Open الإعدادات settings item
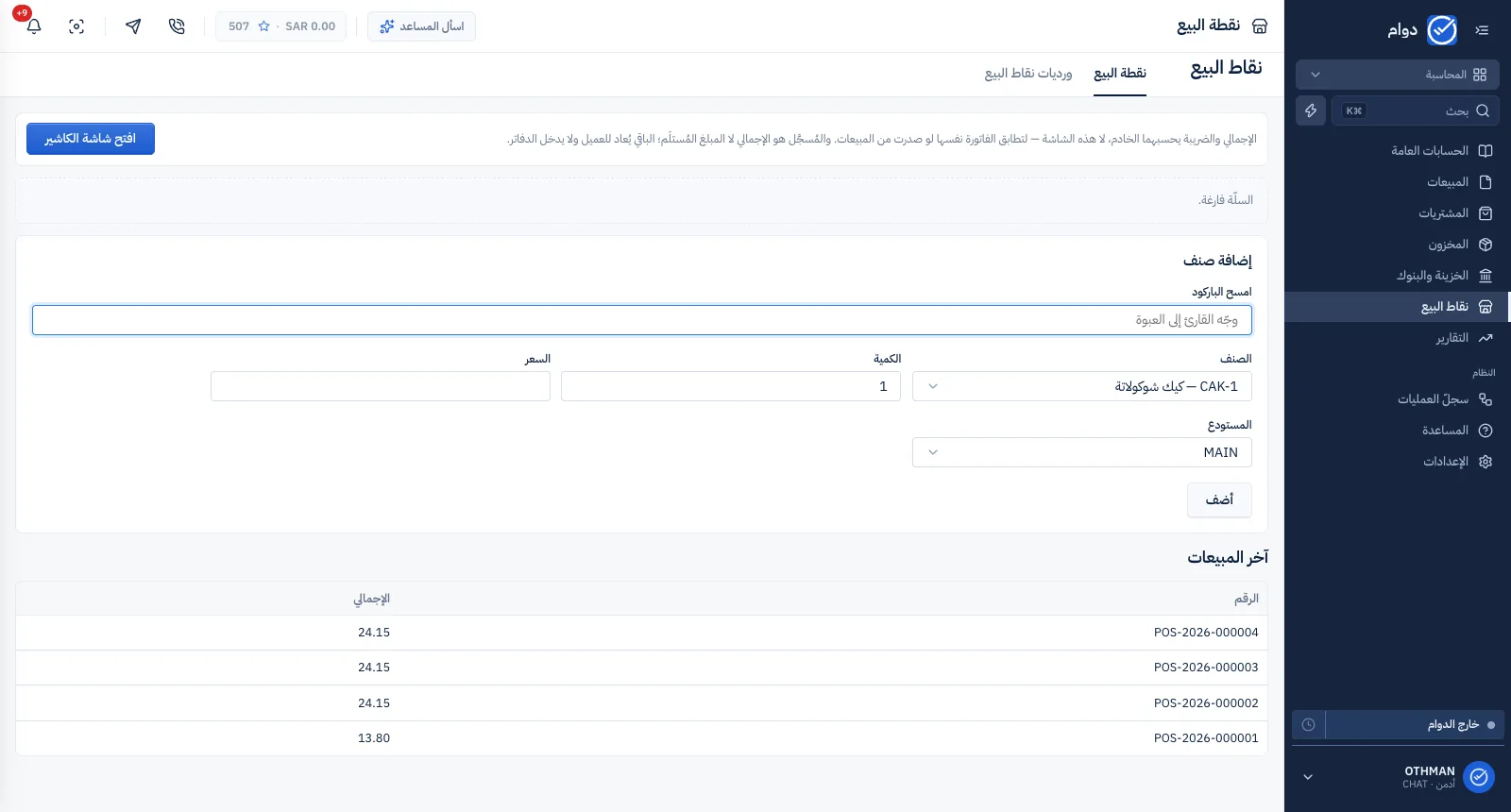Screen dimensions: 1511x812 pos(1398,462)
